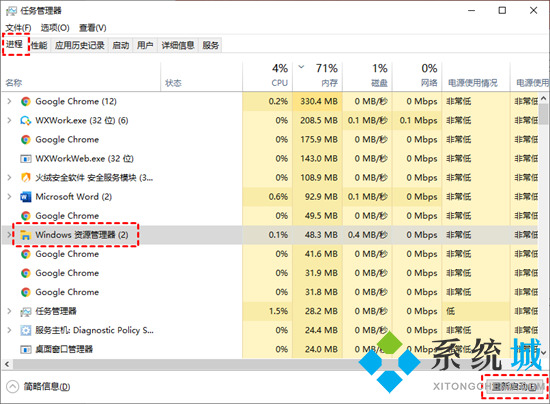Viewport: 550px width, 404px height.
Task: Click the 火绒安全软件 shield icon
Action: tap(26, 178)
